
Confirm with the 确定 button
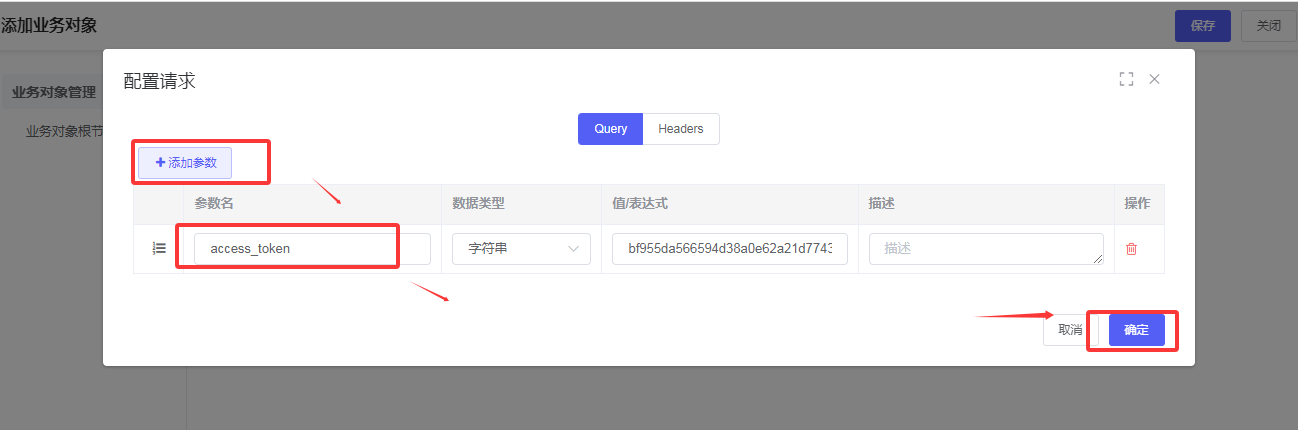[x=1136, y=330]
